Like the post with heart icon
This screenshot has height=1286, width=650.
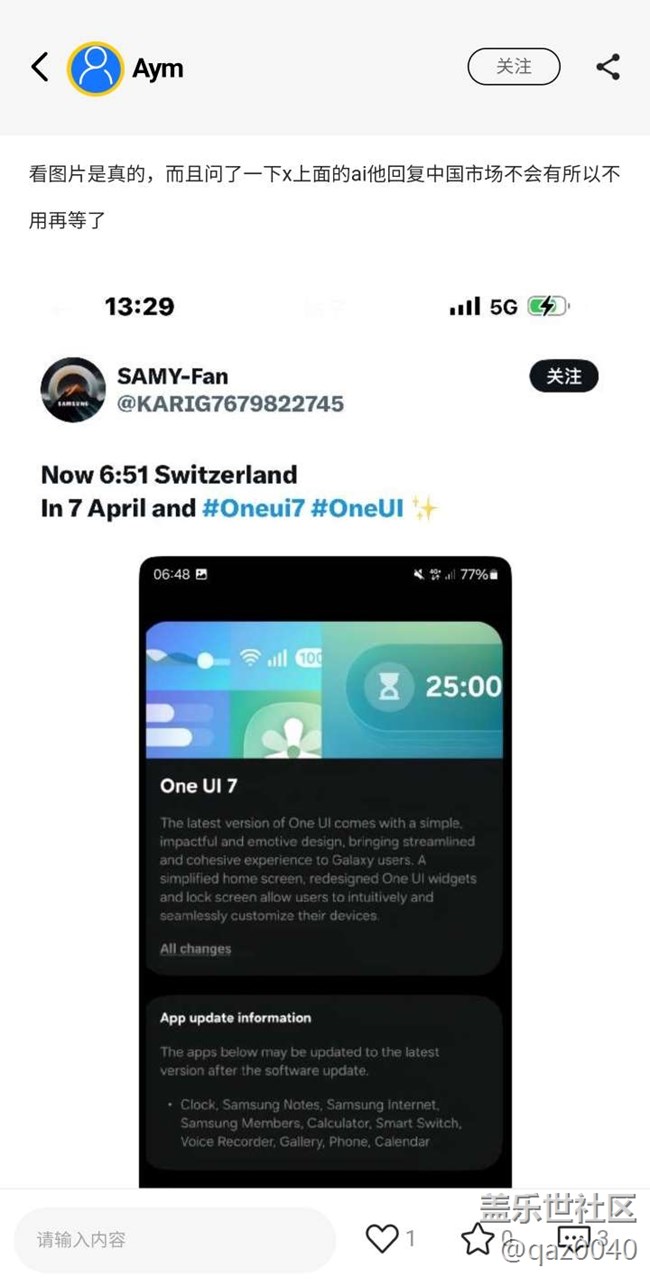tap(382, 1239)
